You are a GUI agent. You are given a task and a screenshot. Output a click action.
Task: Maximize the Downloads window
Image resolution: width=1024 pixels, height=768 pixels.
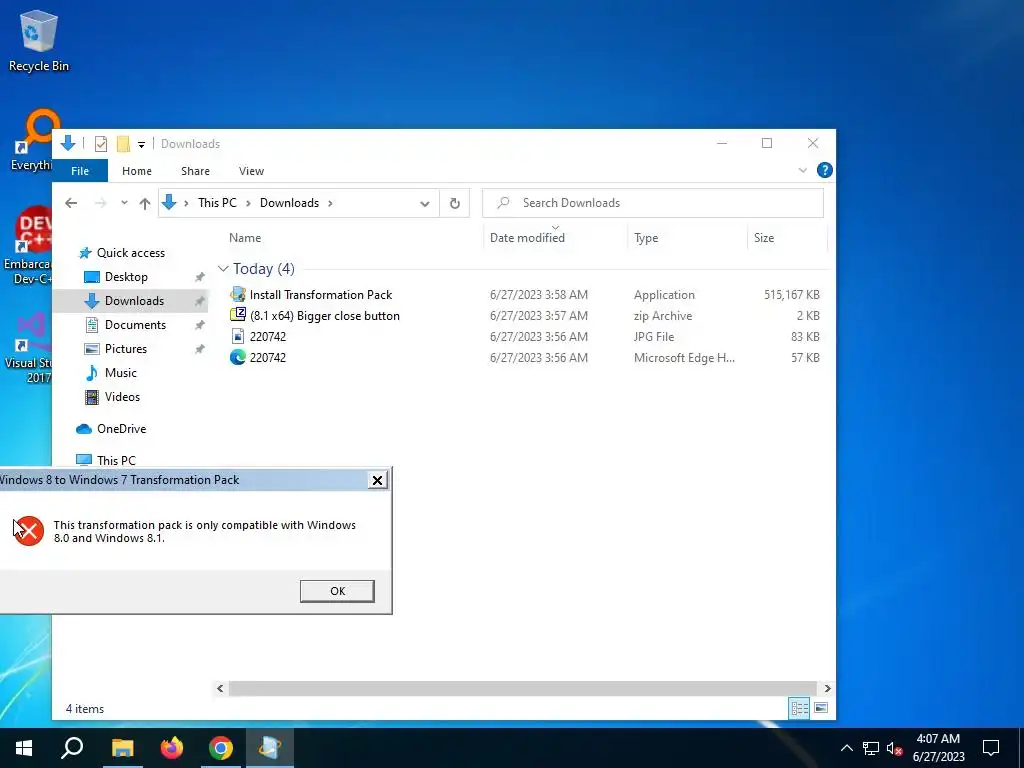(767, 143)
